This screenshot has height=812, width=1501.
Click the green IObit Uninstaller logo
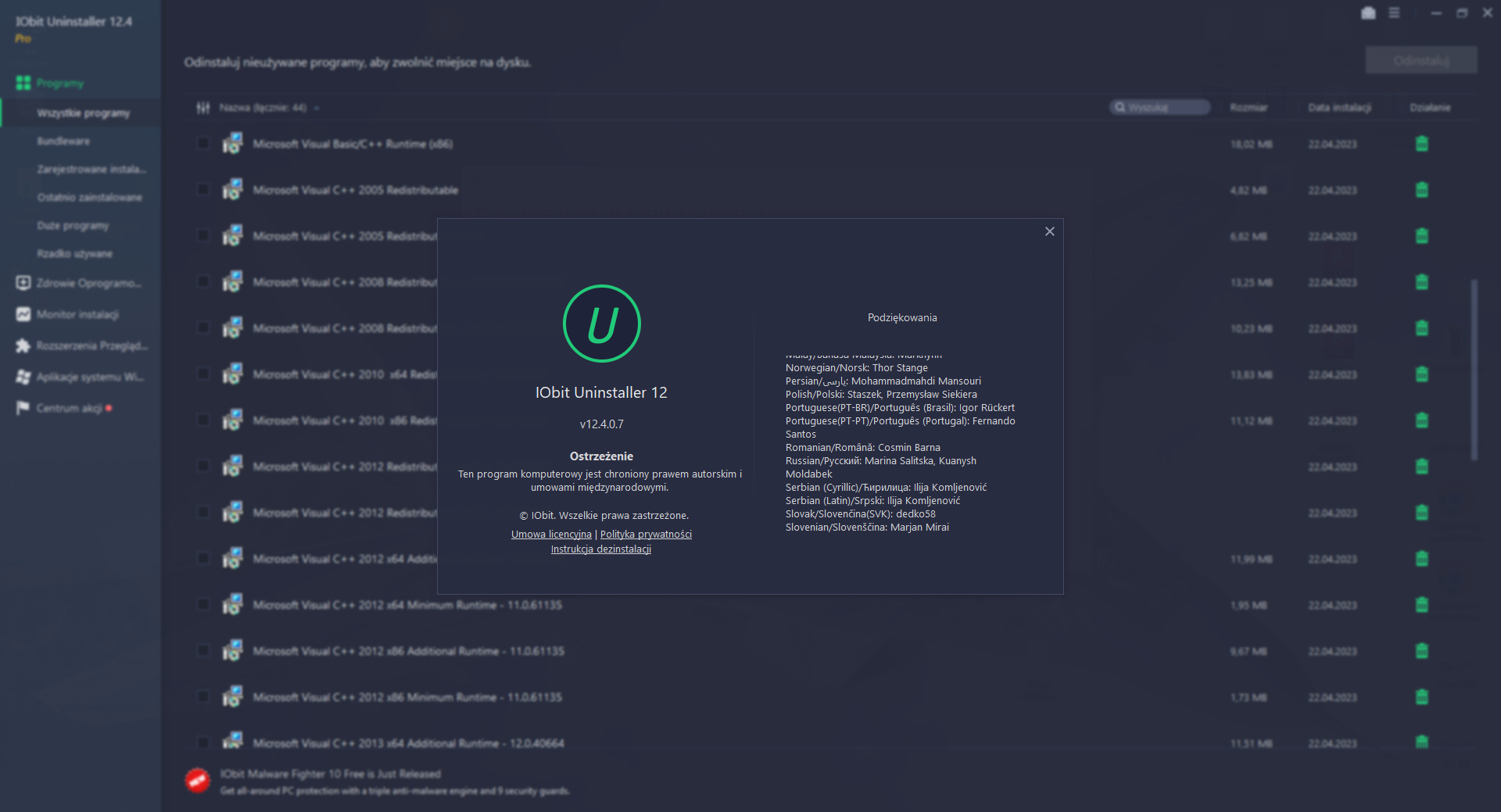602,324
